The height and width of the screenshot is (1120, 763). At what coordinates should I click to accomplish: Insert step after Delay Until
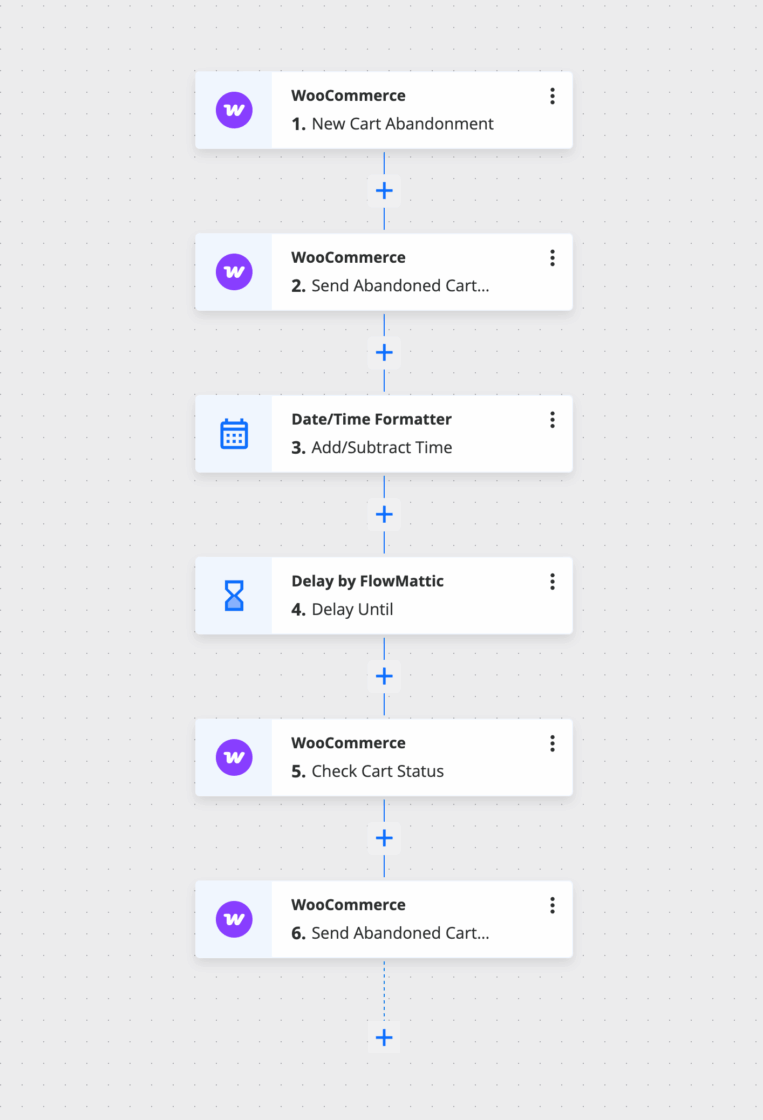tap(384, 677)
